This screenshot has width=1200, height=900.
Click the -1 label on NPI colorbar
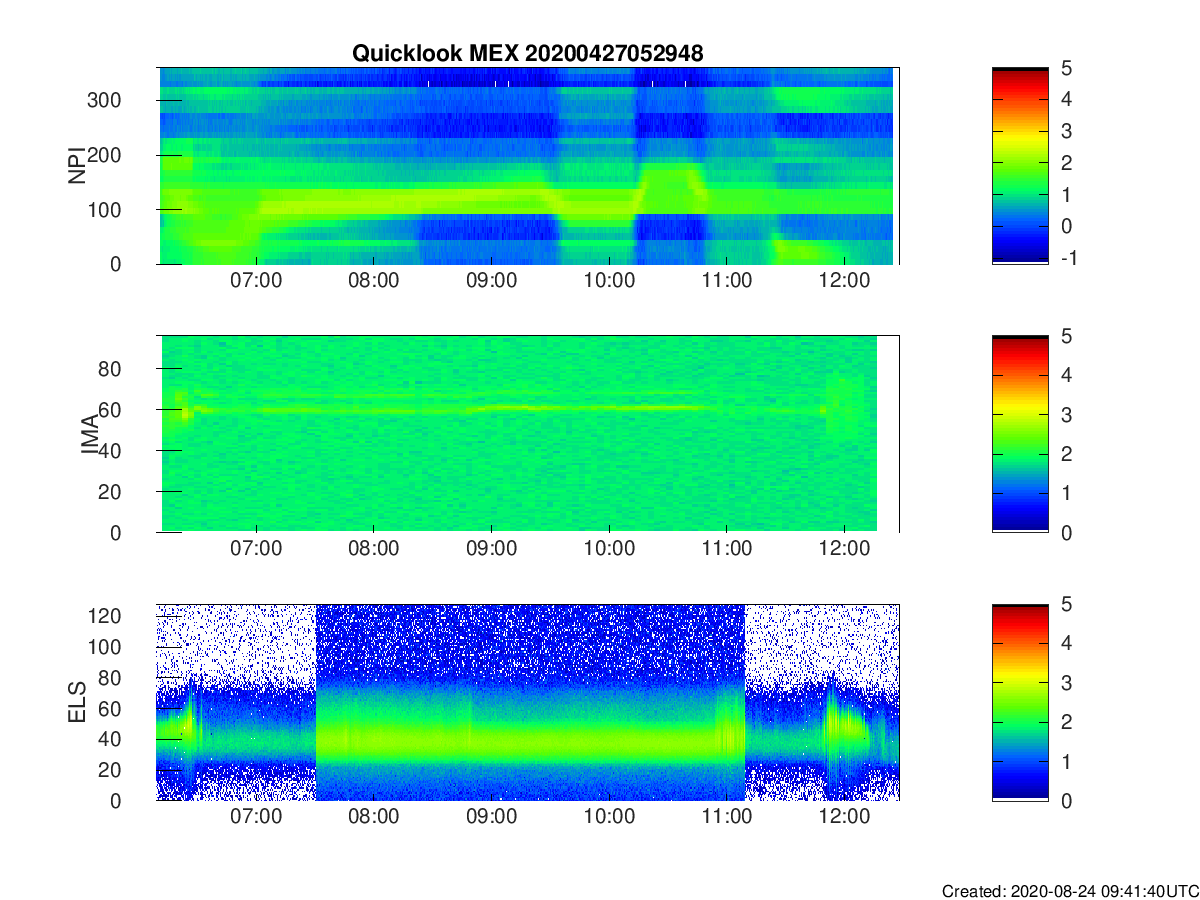[x=1067, y=258]
